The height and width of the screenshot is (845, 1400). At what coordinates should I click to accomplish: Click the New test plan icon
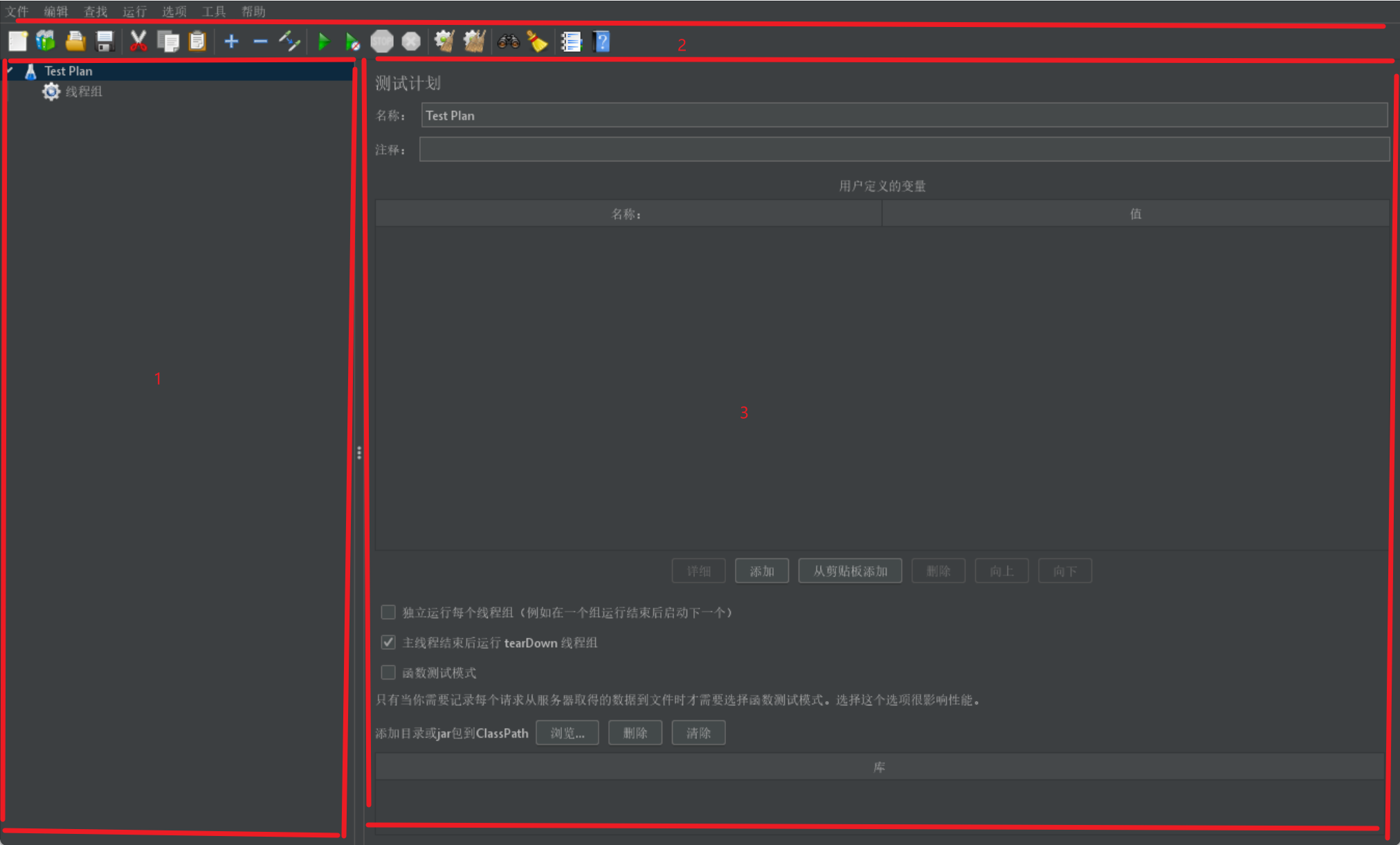(x=18, y=42)
